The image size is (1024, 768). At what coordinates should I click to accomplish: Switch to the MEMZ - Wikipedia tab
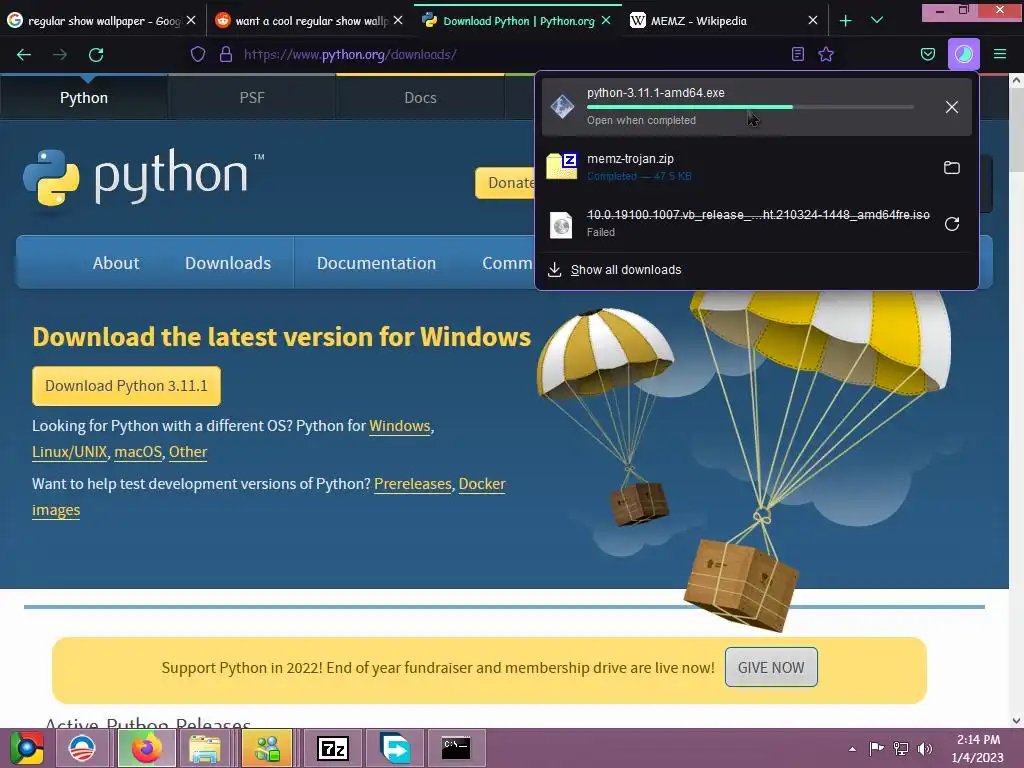(724, 21)
